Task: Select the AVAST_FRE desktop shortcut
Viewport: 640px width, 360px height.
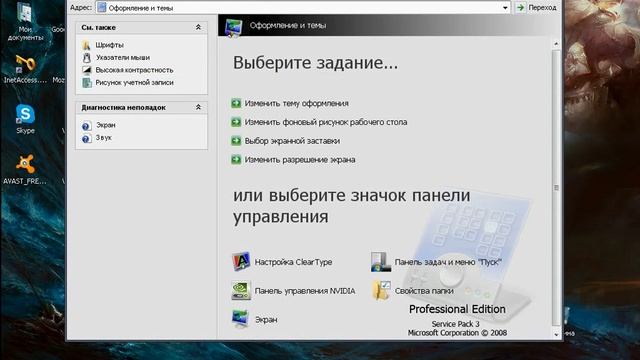Action: tap(25, 164)
